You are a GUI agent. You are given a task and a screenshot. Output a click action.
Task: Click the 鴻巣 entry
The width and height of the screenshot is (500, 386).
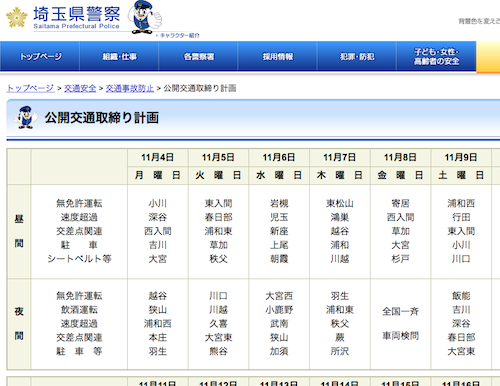tap(340, 217)
